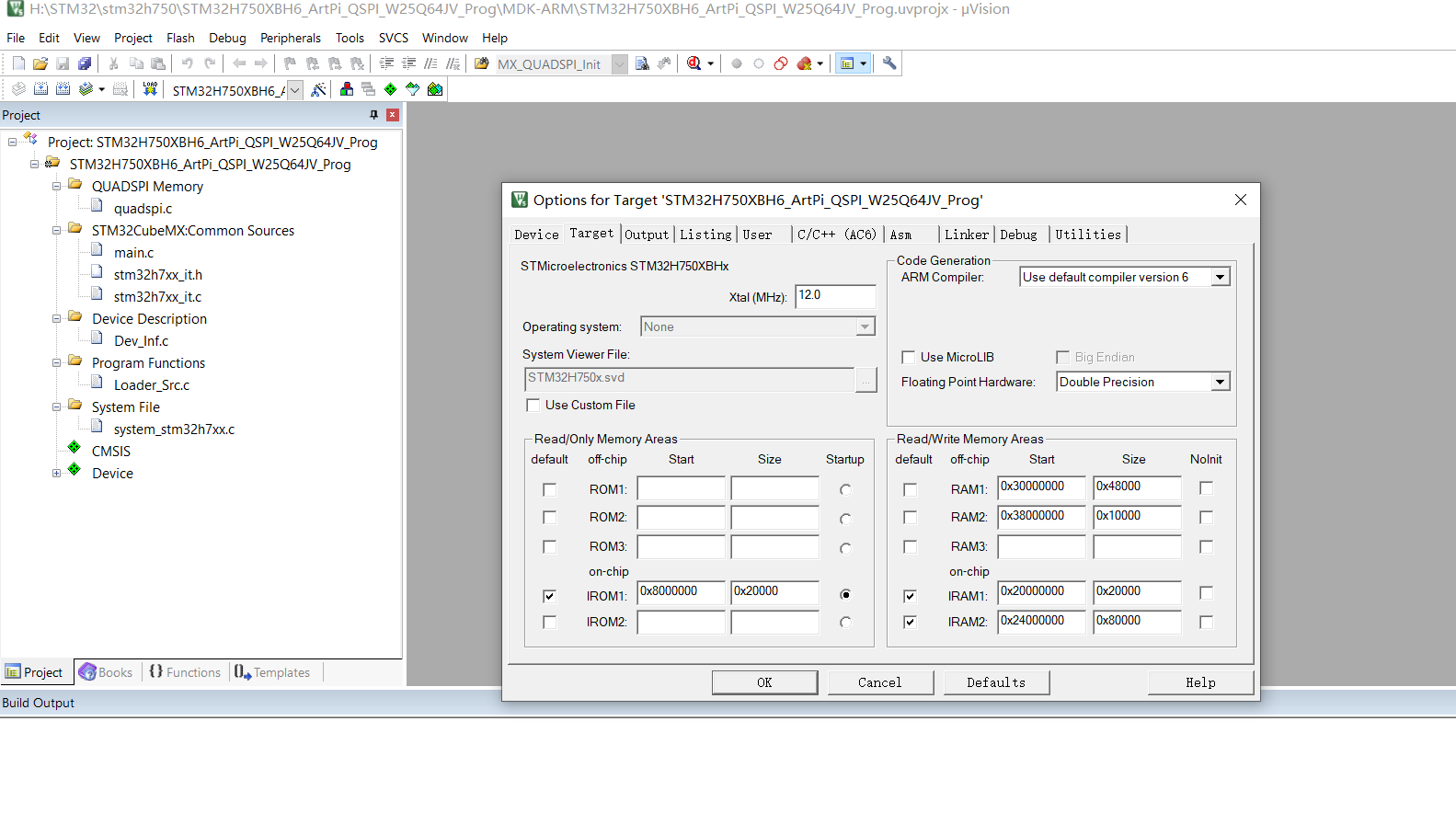The width and height of the screenshot is (1456, 813).
Task: Open the target selection combo box STM32H750XBH6_A
Action: pos(294,90)
